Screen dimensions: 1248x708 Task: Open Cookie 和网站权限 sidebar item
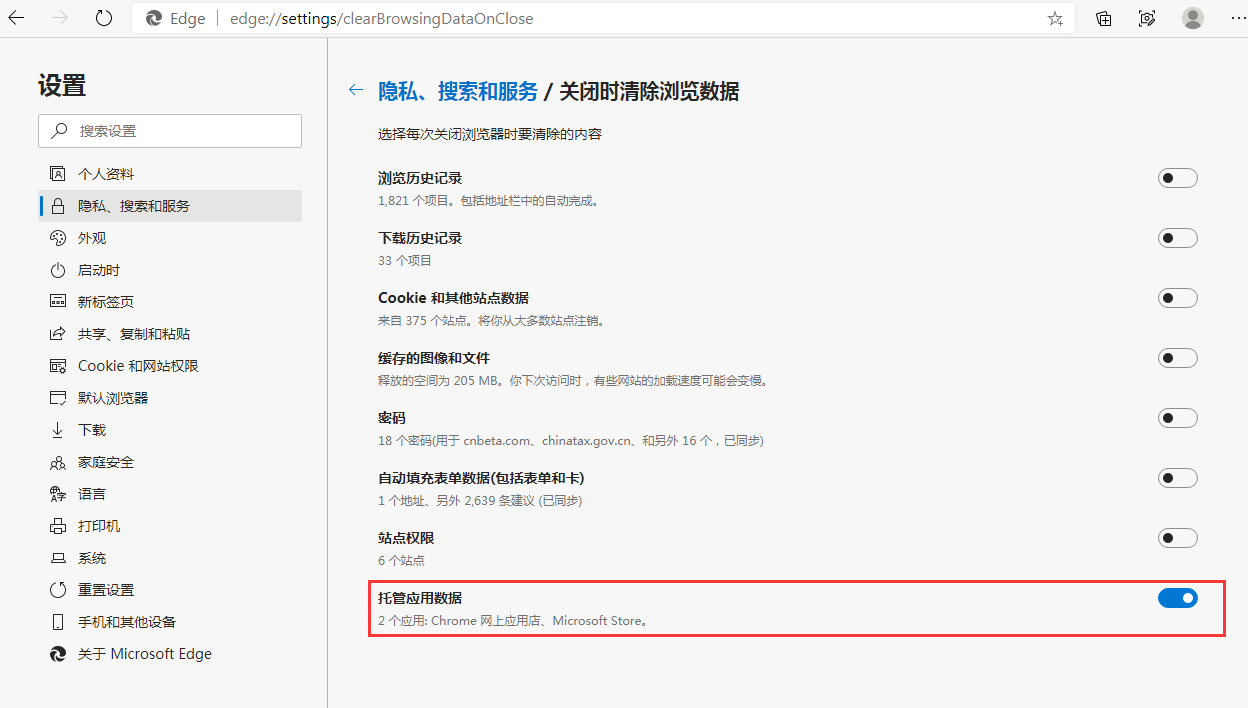click(138, 366)
